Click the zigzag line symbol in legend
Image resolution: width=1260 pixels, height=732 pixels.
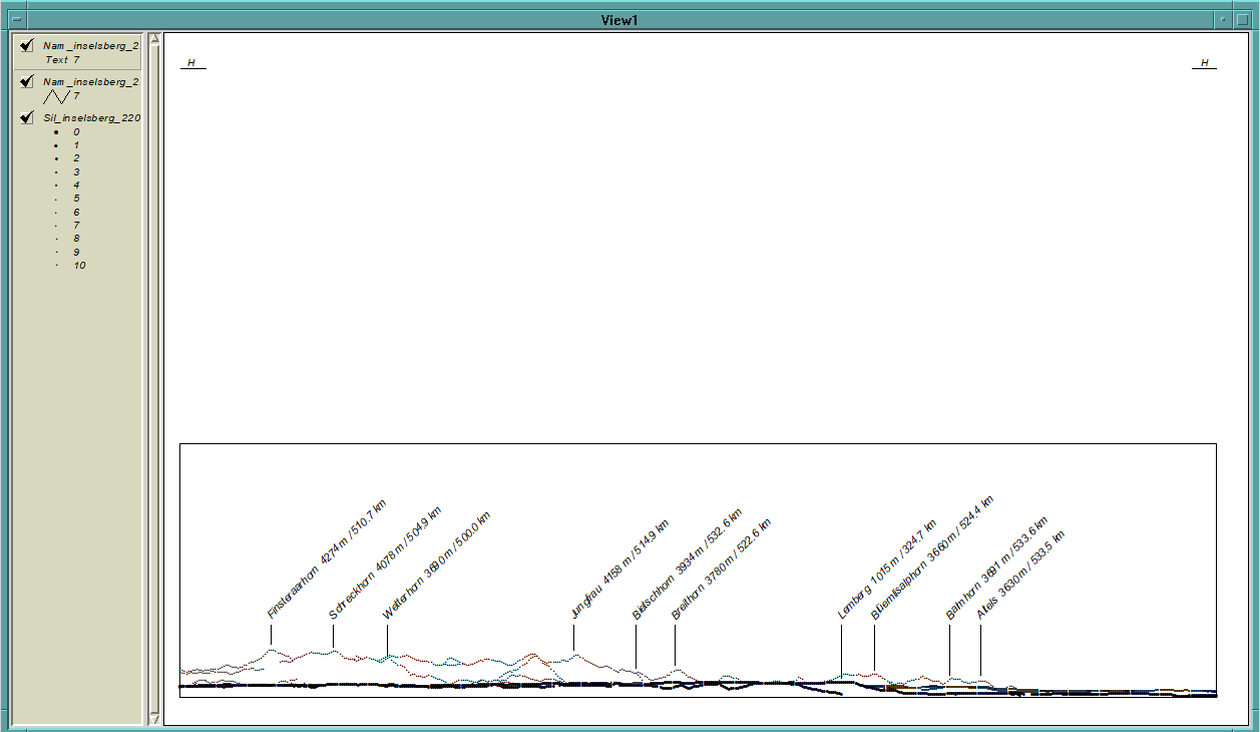click(x=56, y=97)
